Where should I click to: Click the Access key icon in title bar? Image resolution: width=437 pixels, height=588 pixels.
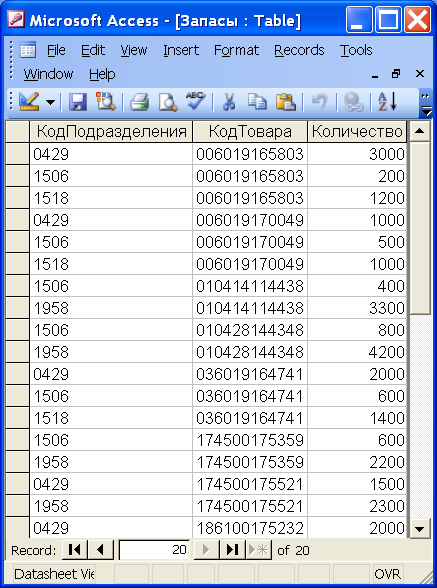16,19
